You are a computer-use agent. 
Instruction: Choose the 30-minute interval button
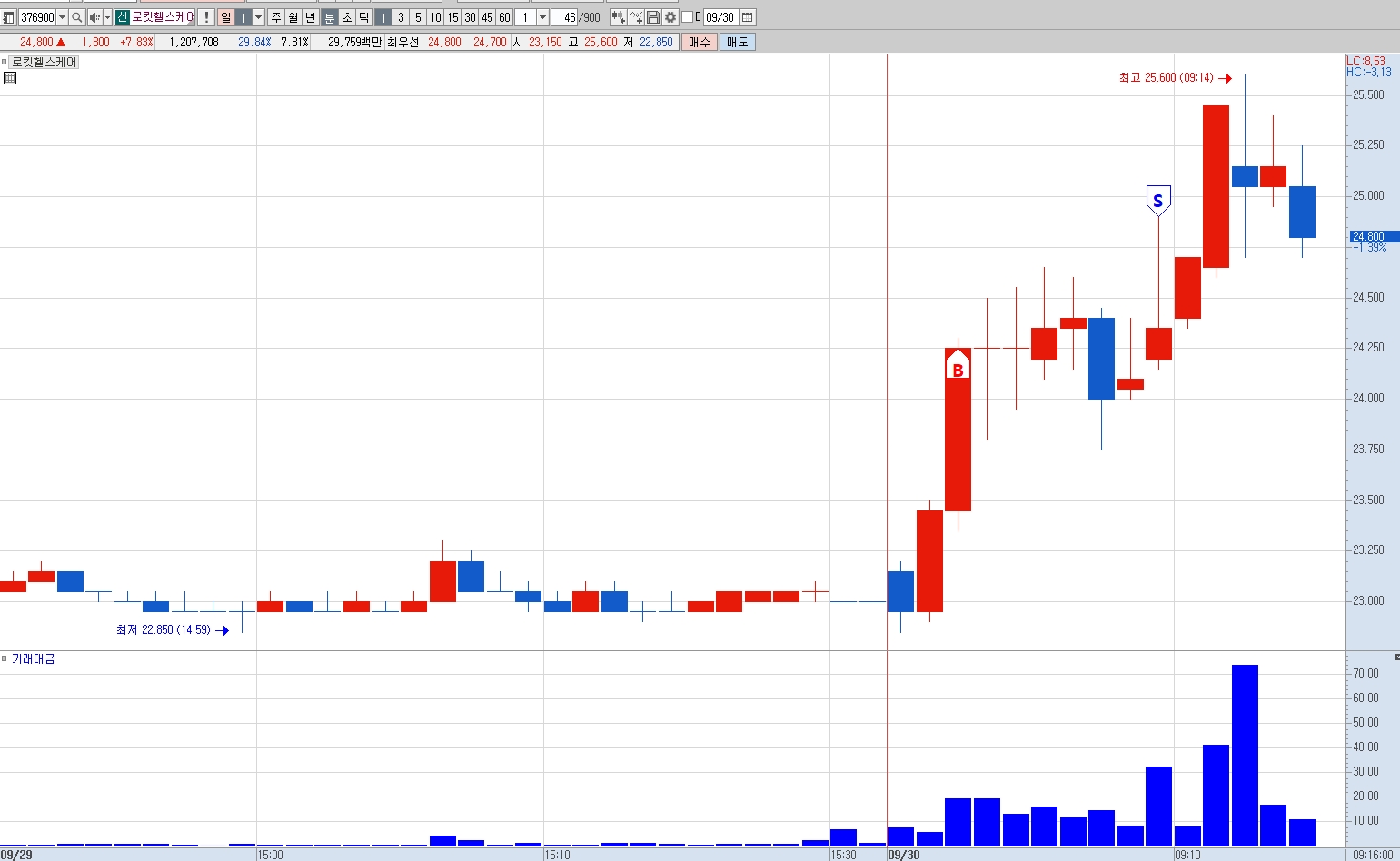pyautogui.click(x=470, y=17)
